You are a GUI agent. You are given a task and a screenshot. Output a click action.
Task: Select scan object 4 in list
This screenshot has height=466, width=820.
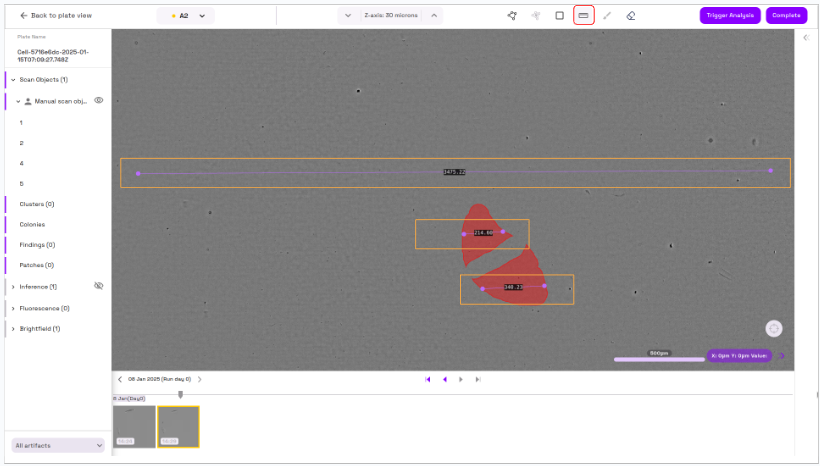coord(22,163)
